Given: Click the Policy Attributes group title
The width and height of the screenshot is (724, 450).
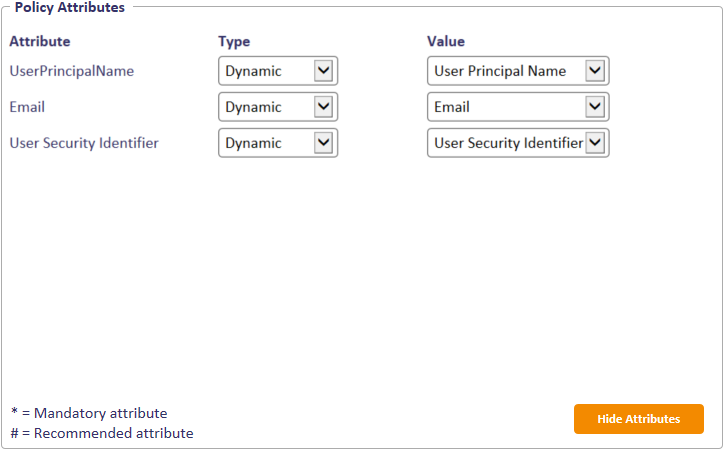Looking at the screenshot, I should 70,7.
